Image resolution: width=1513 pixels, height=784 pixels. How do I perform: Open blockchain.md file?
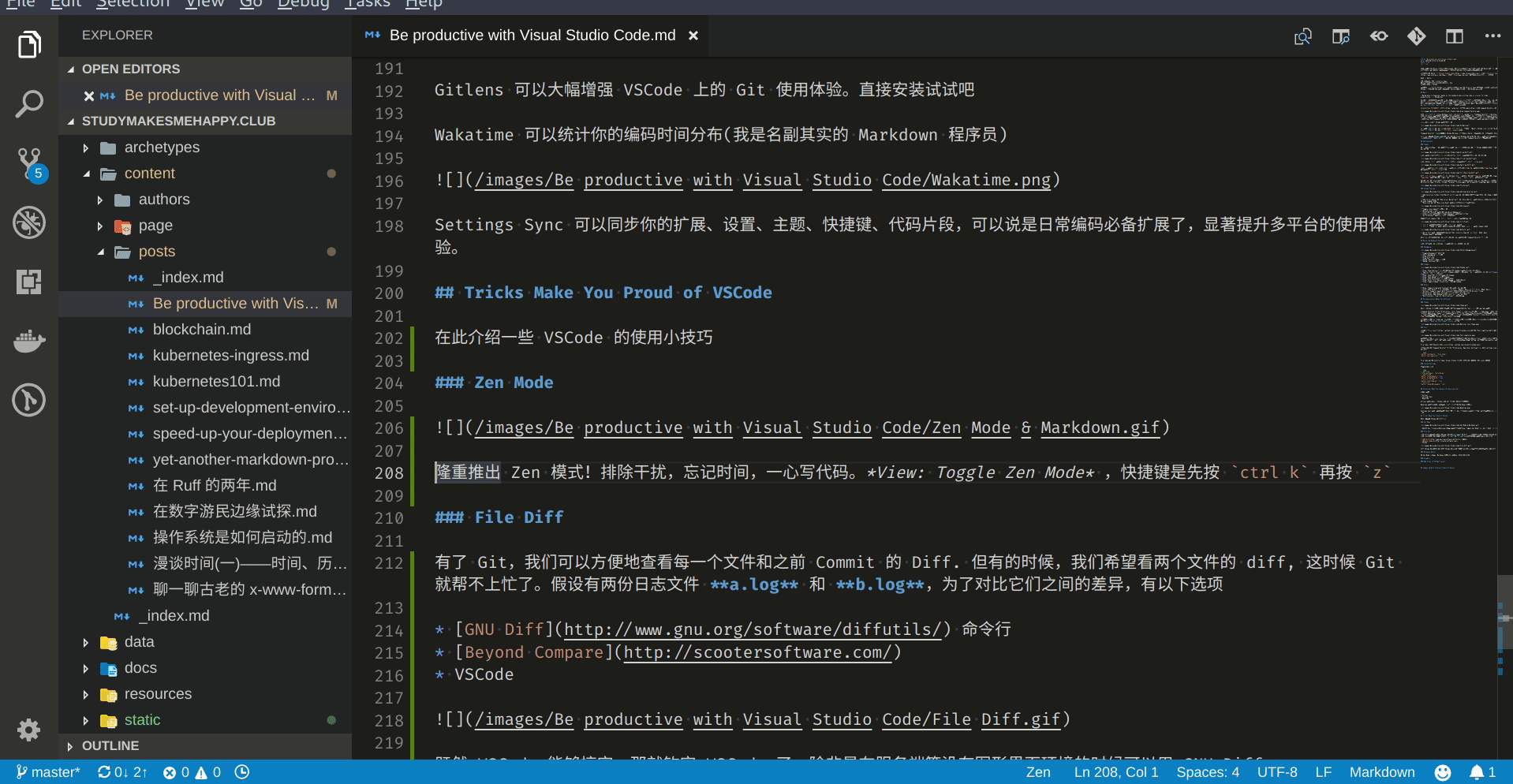pos(205,330)
